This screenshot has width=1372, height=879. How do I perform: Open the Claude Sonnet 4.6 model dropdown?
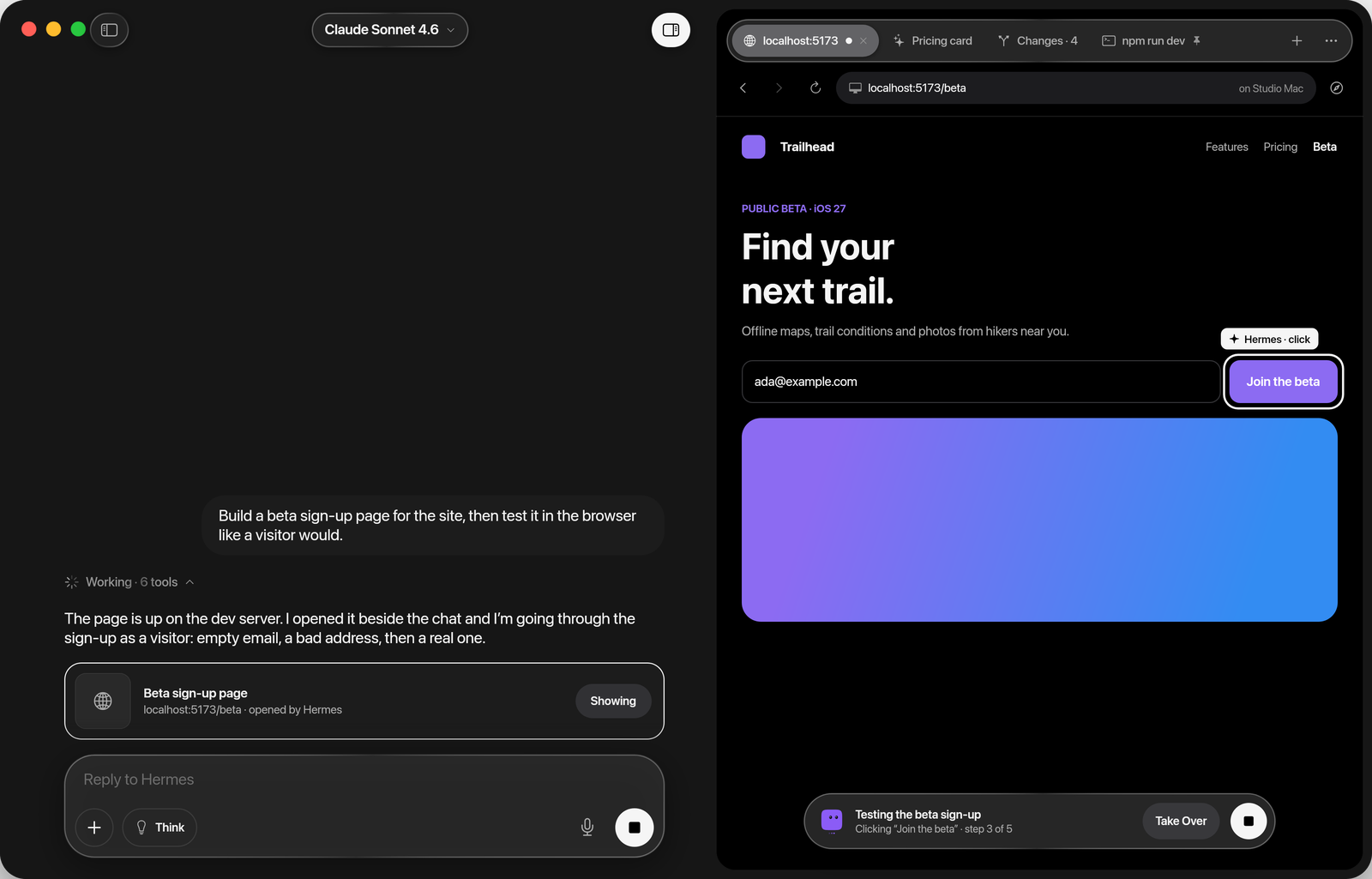point(389,30)
